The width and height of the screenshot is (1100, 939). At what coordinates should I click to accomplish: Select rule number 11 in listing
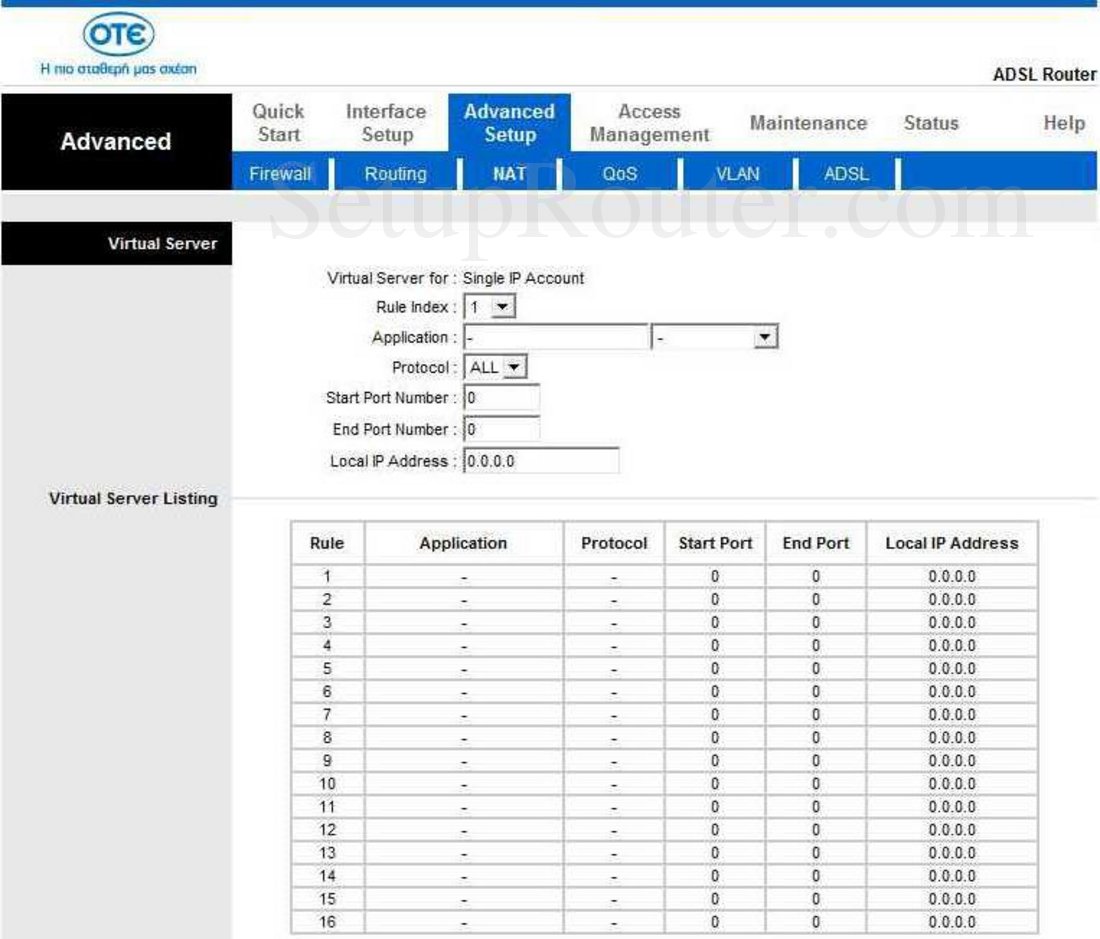(x=327, y=807)
